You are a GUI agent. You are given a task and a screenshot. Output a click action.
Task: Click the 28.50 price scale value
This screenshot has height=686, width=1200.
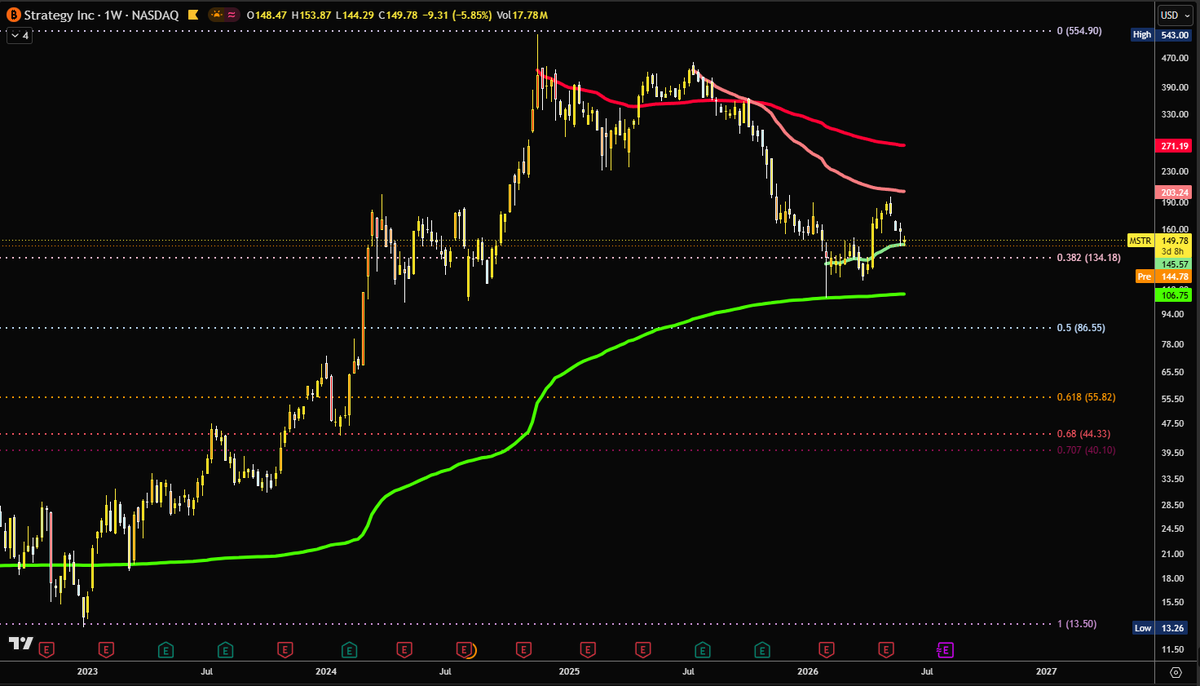[x=1174, y=504]
